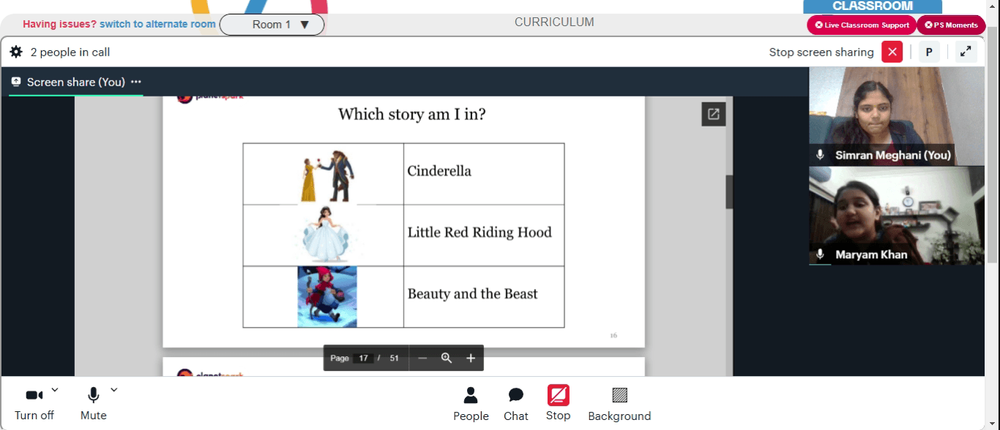Click total page count 51
The height and width of the screenshot is (430, 1000).
pyautogui.click(x=394, y=358)
